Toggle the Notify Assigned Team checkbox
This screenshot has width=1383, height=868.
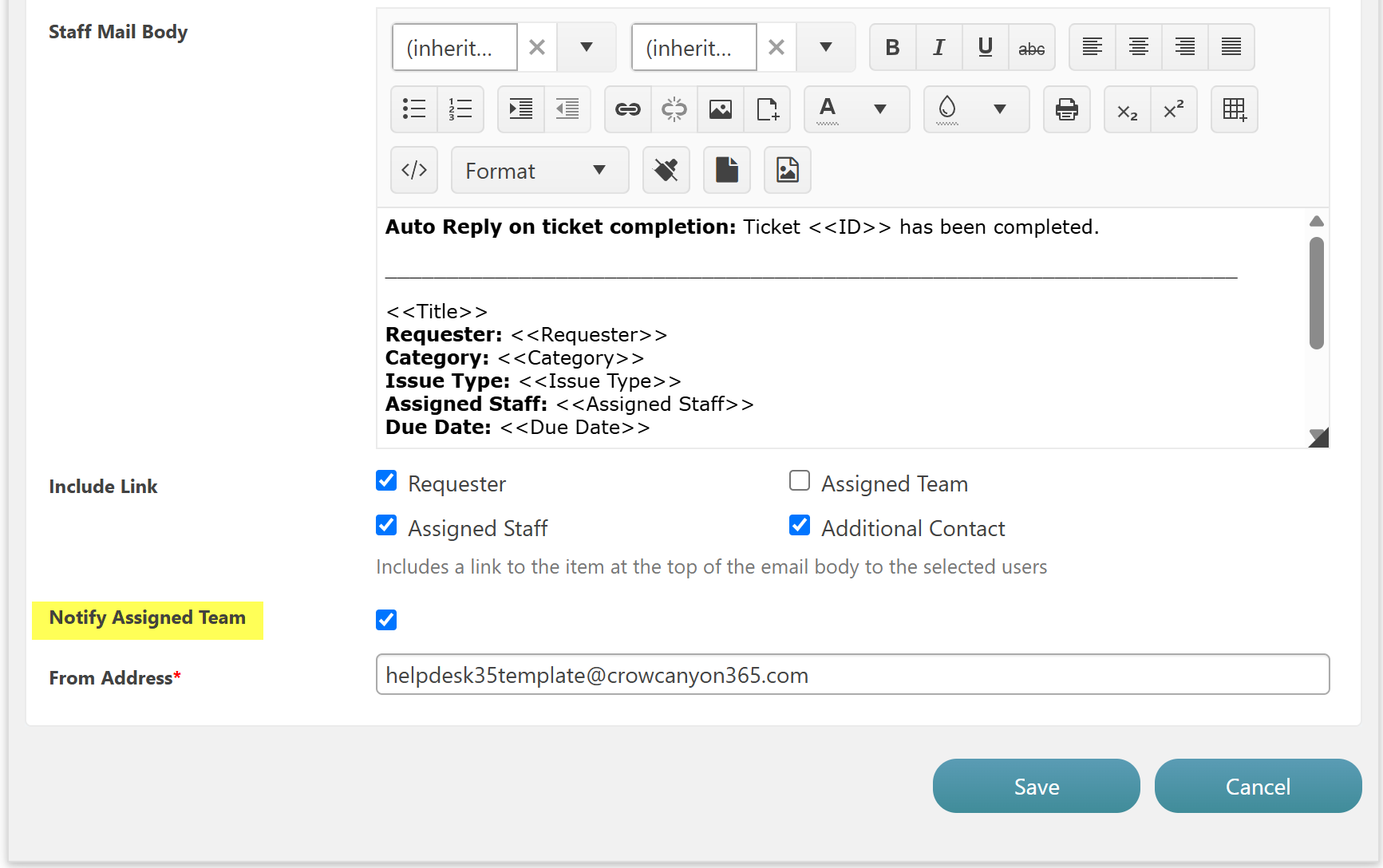pyautogui.click(x=386, y=620)
